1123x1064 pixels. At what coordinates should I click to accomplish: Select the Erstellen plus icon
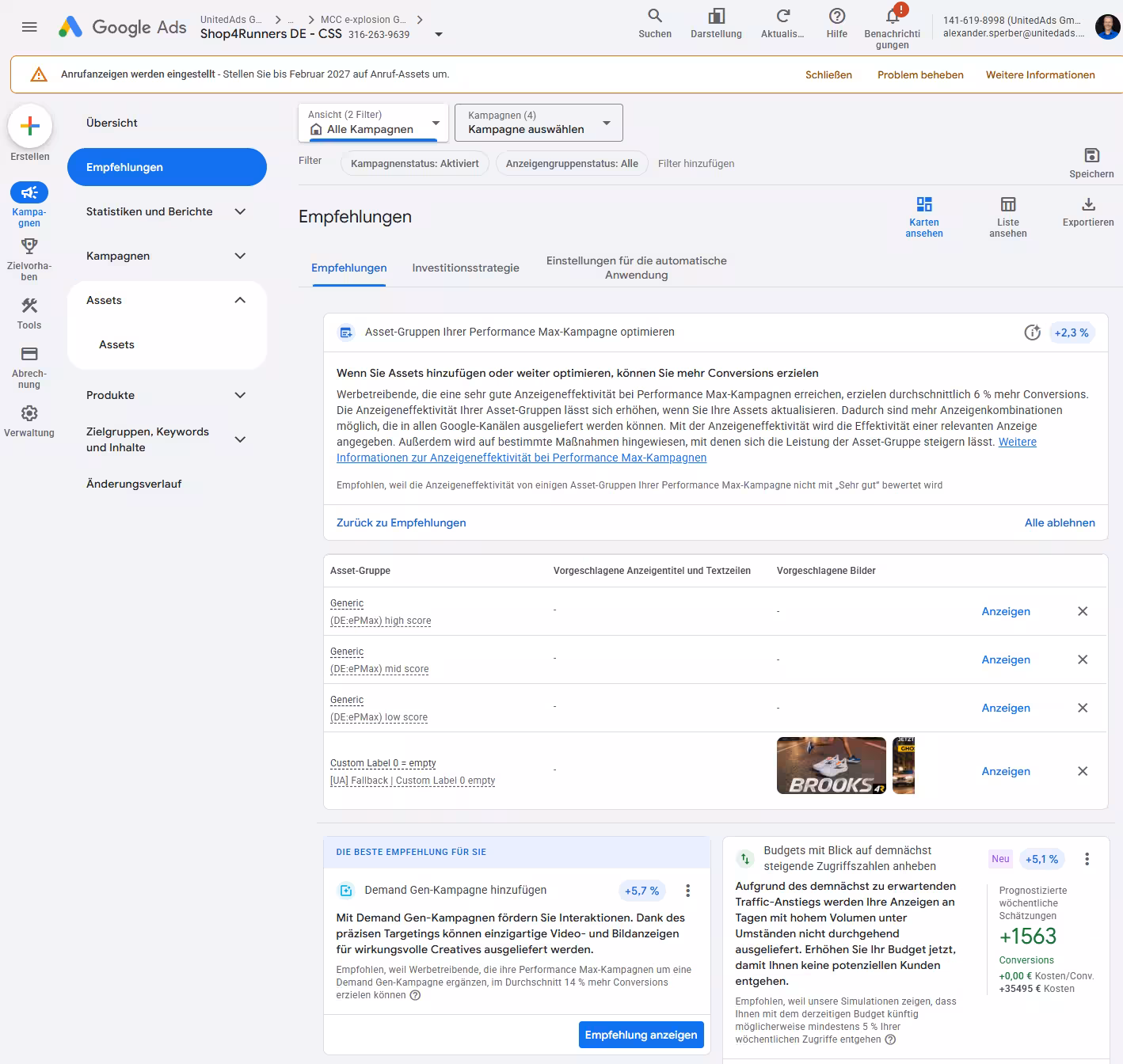pyautogui.click(x=29, y=126)
